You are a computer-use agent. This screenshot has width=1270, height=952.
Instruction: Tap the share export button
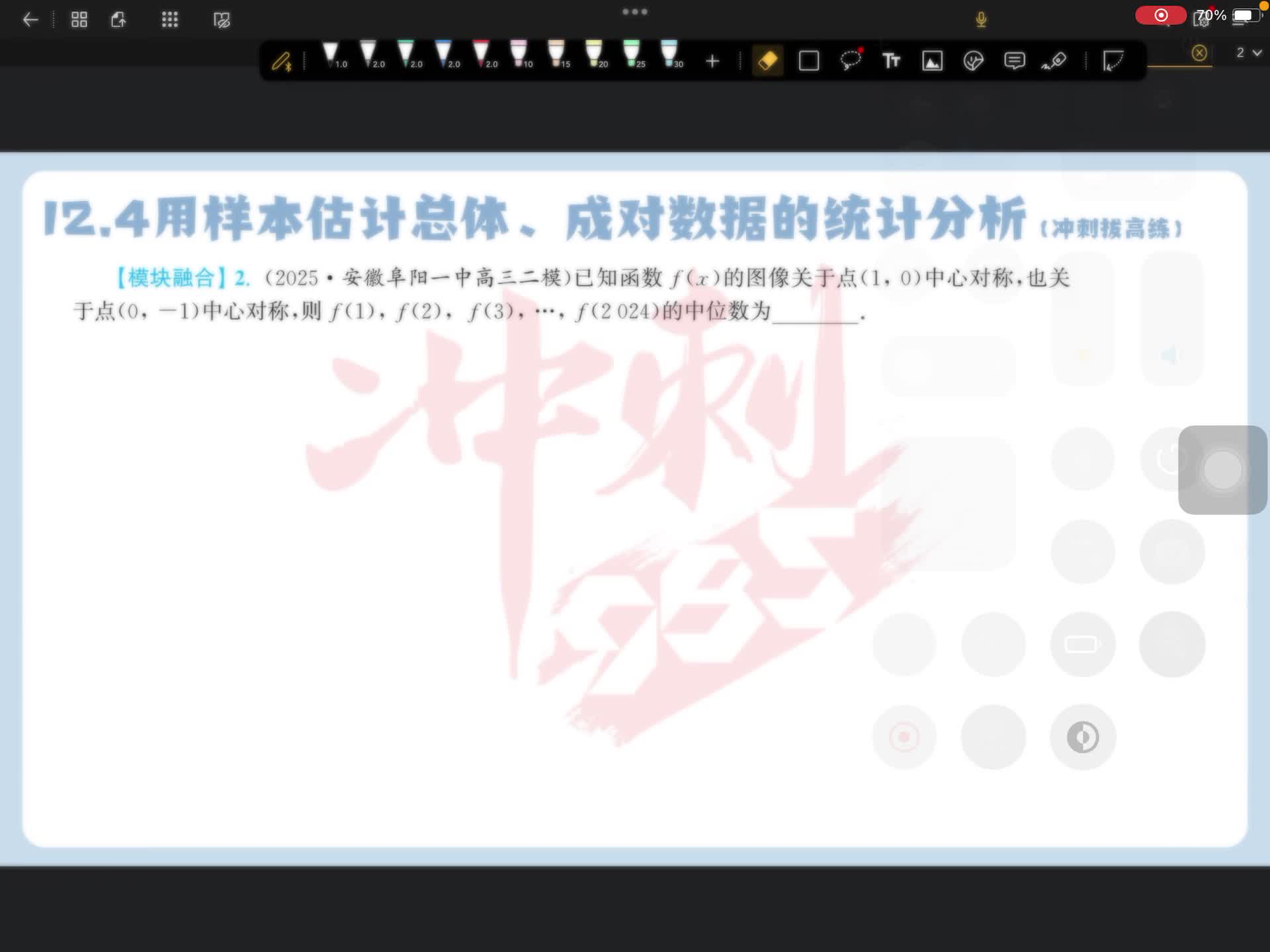119,20
